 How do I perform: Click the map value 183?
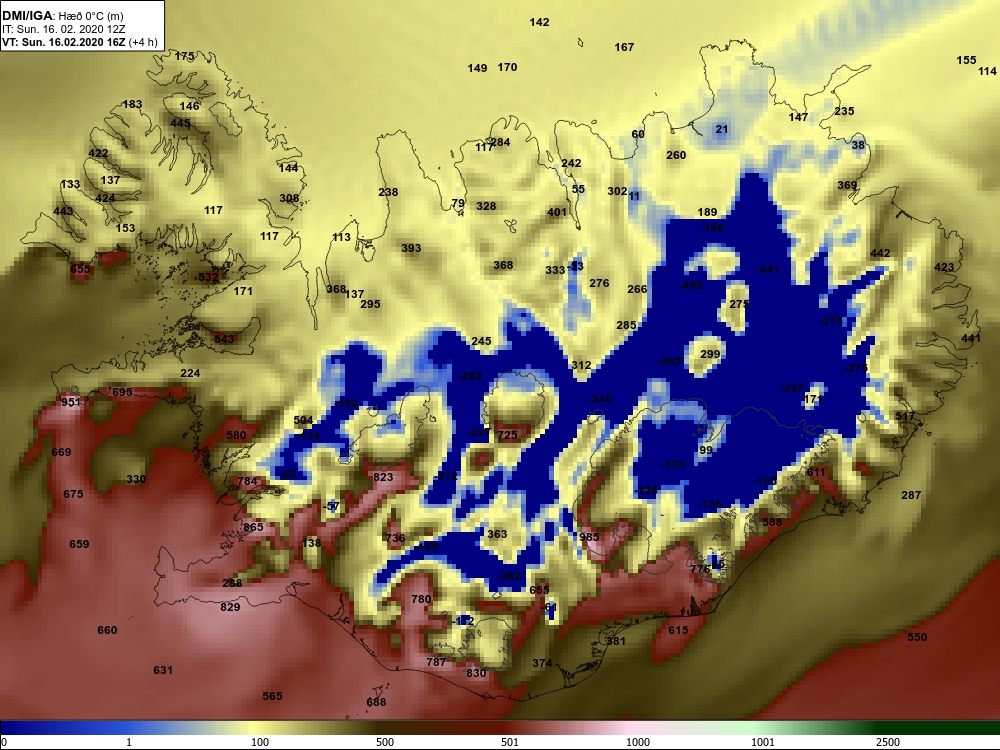pyautogui.click(x=132, y=105)
